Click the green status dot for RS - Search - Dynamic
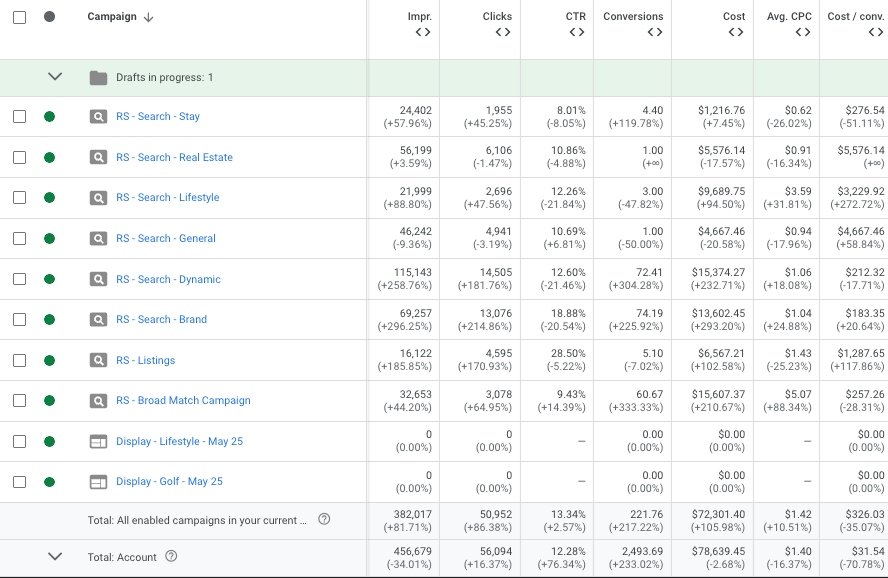Screen dimensions: 888x578 pos(49,279)
